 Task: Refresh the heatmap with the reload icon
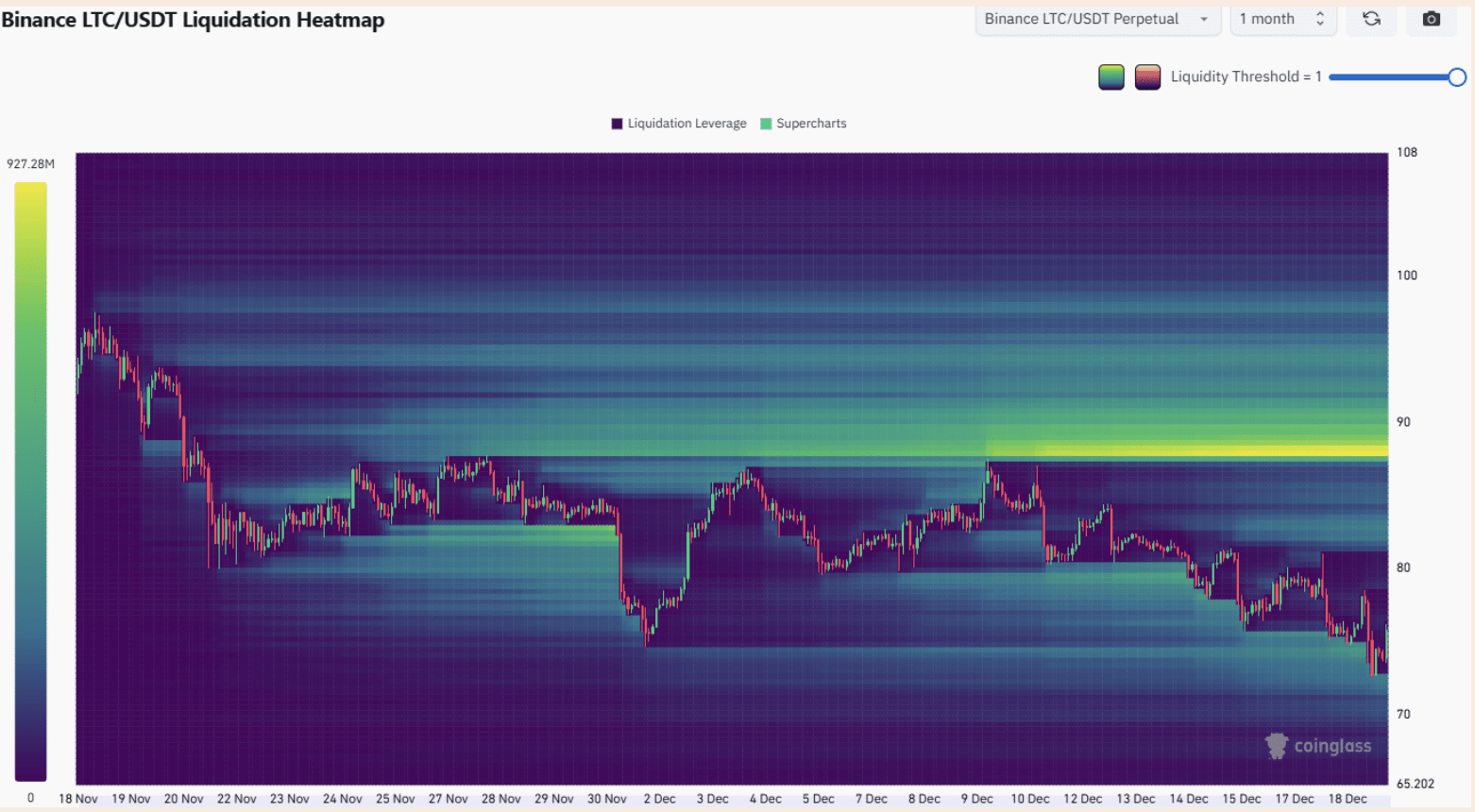pos(1371,19)
